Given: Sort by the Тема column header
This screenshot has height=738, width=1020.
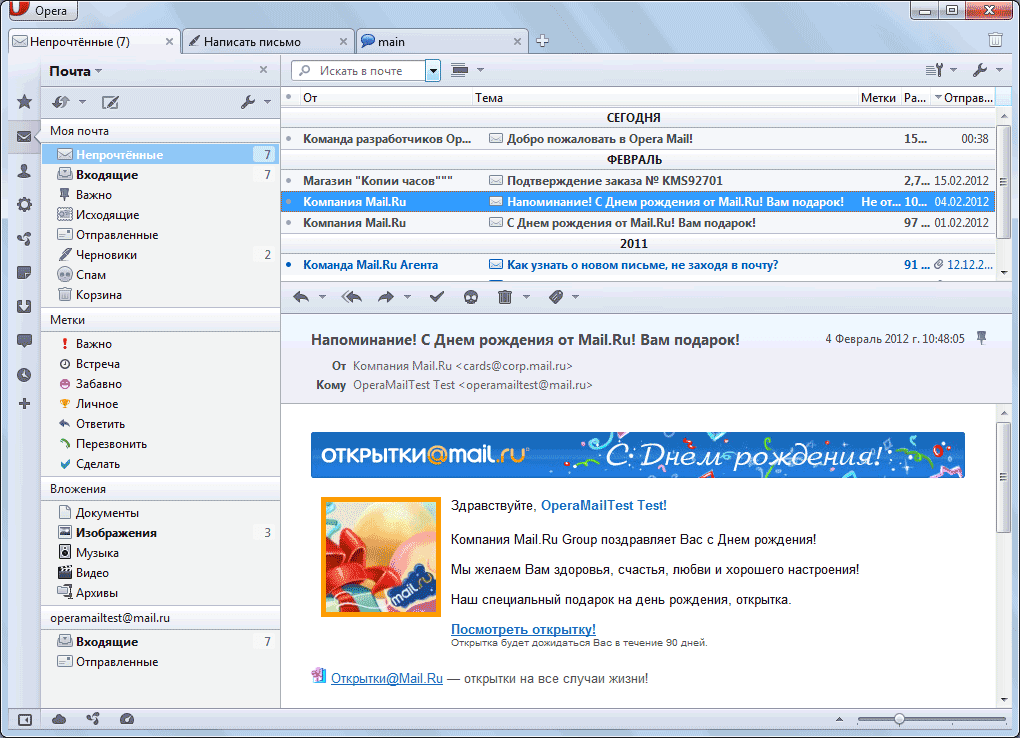Looking at the screenshot, I should (664, 98).
